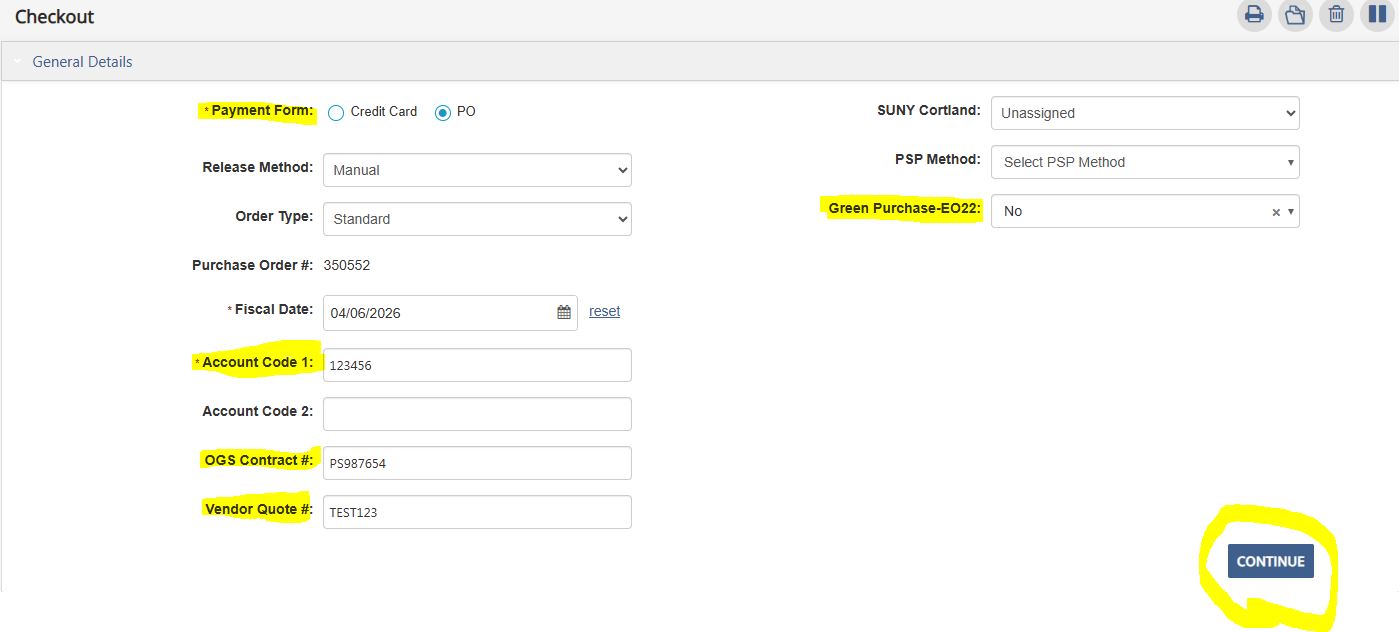Click the reset link next to Fiscal Date

(604, 311)
